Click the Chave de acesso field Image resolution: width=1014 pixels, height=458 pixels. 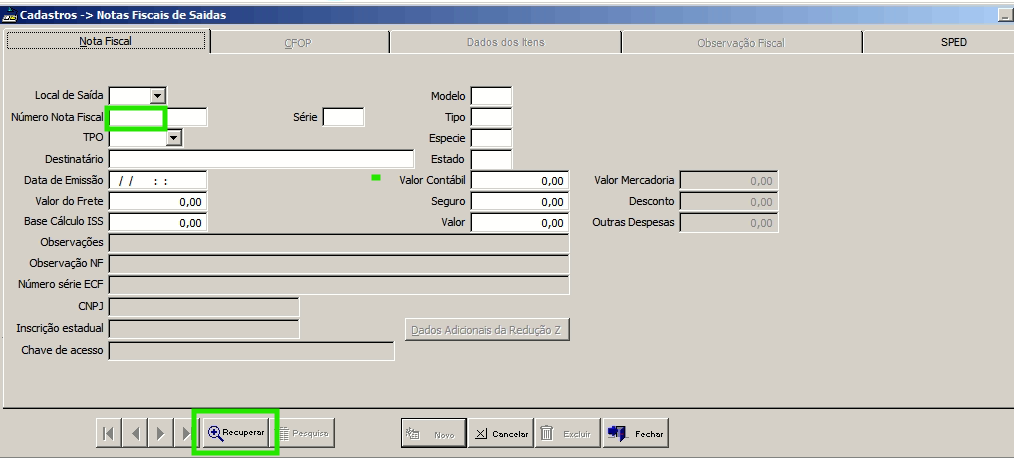[x=252, y=351]
